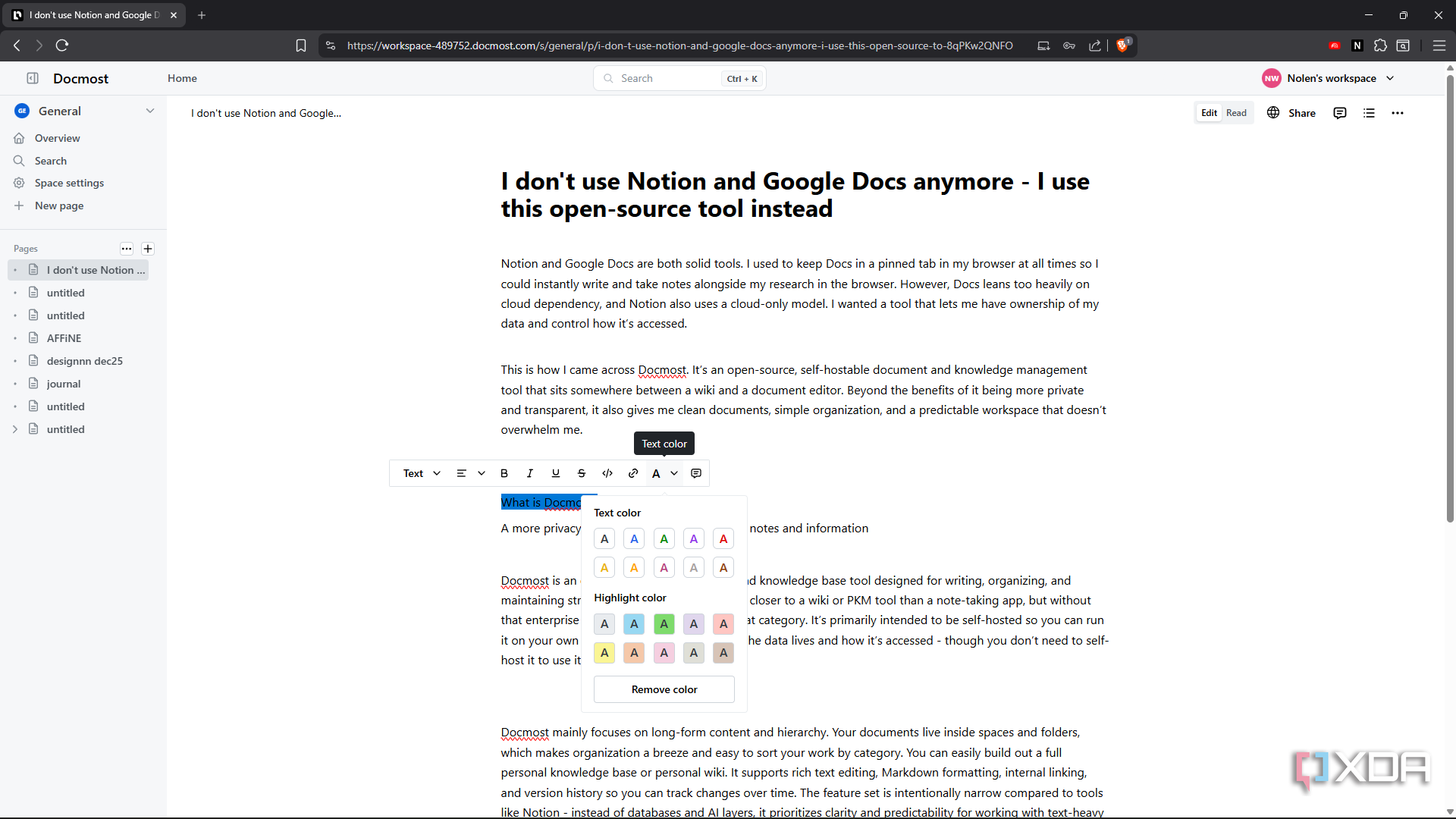Screen dimensions: 1456x819
Task: Pick the yellow highlight color swatch
Action: [604, 653]
